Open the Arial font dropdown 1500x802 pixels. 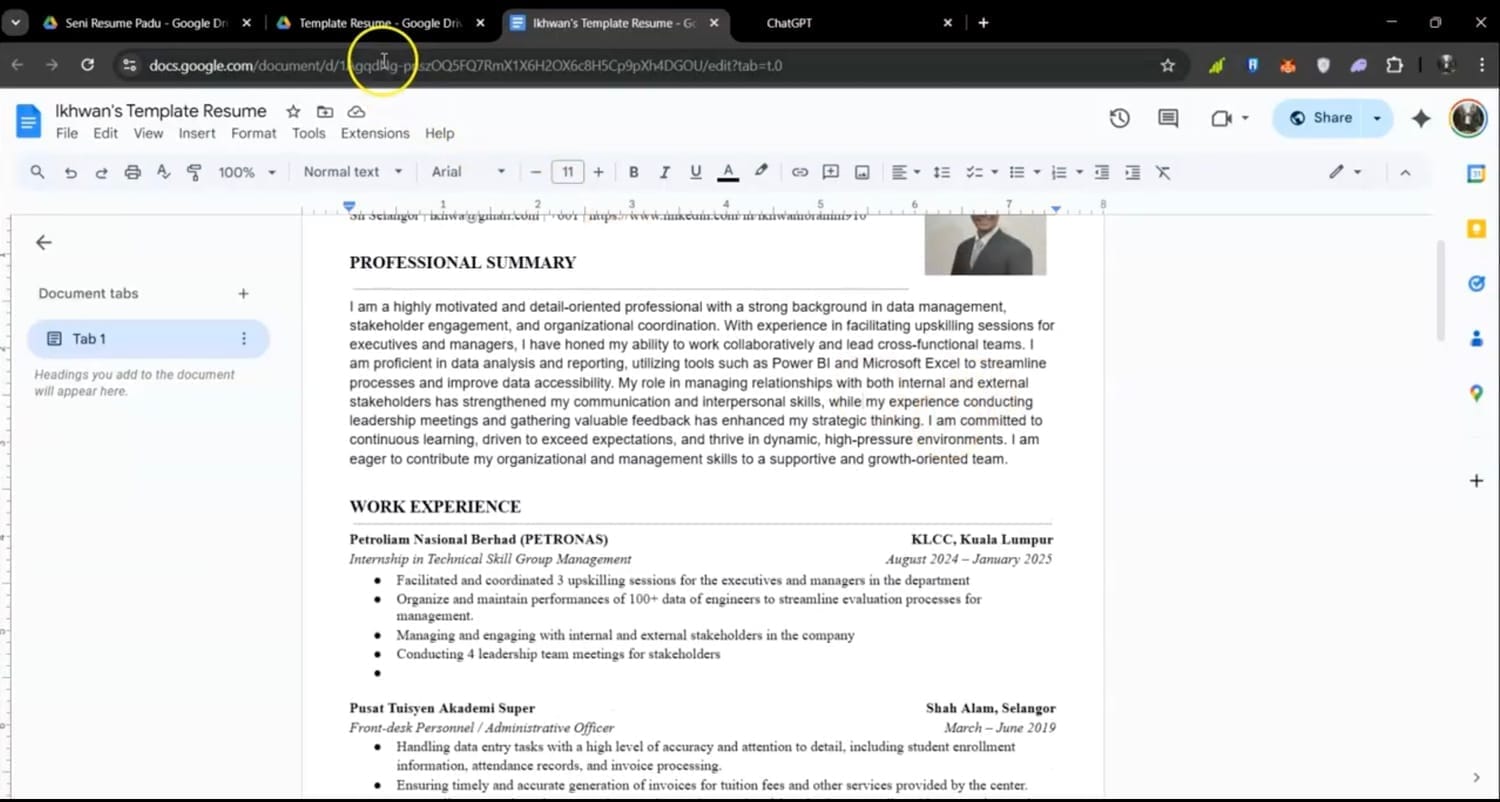(468, 172)
